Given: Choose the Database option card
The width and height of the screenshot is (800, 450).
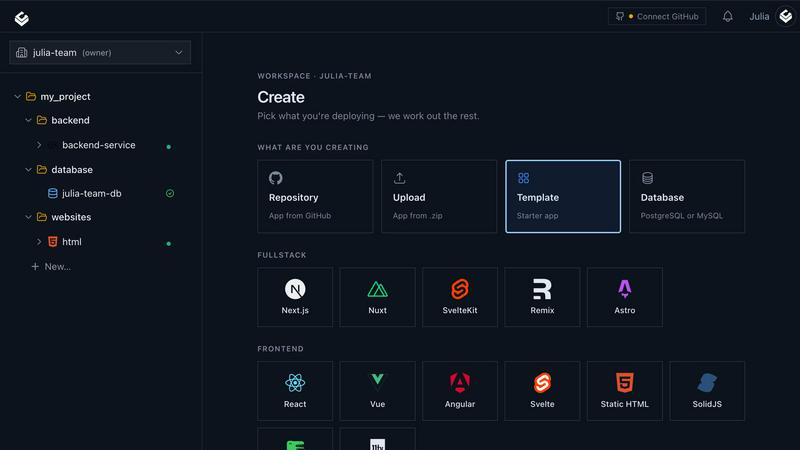Looking at the screenshot, I should [x=687, y=196].
